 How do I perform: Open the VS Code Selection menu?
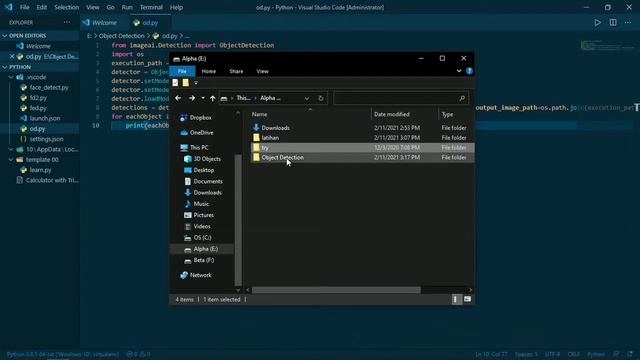point(67,7)
